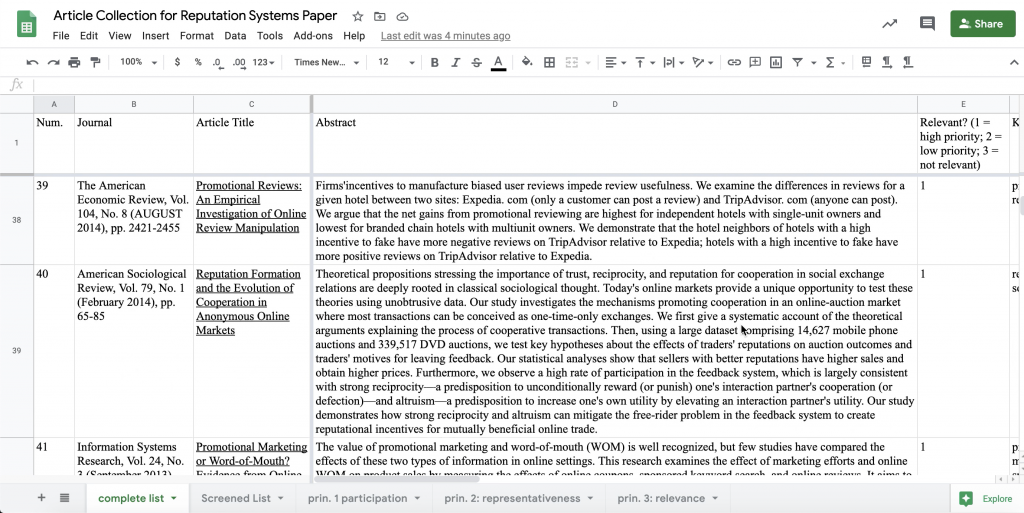Set right-to-left text direction
This screenshot has height=513, width=1024.
908,62
